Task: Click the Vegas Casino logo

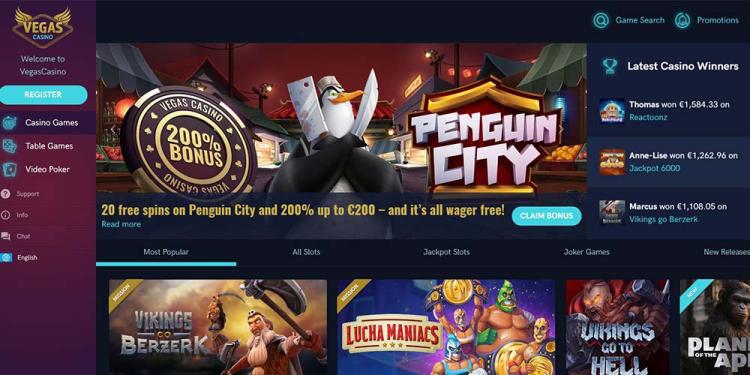Action: coord(43,27)
